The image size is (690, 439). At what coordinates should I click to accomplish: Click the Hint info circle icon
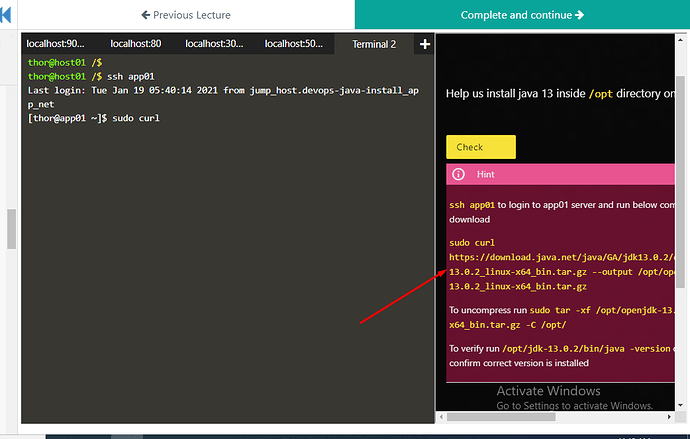point(458,174)
